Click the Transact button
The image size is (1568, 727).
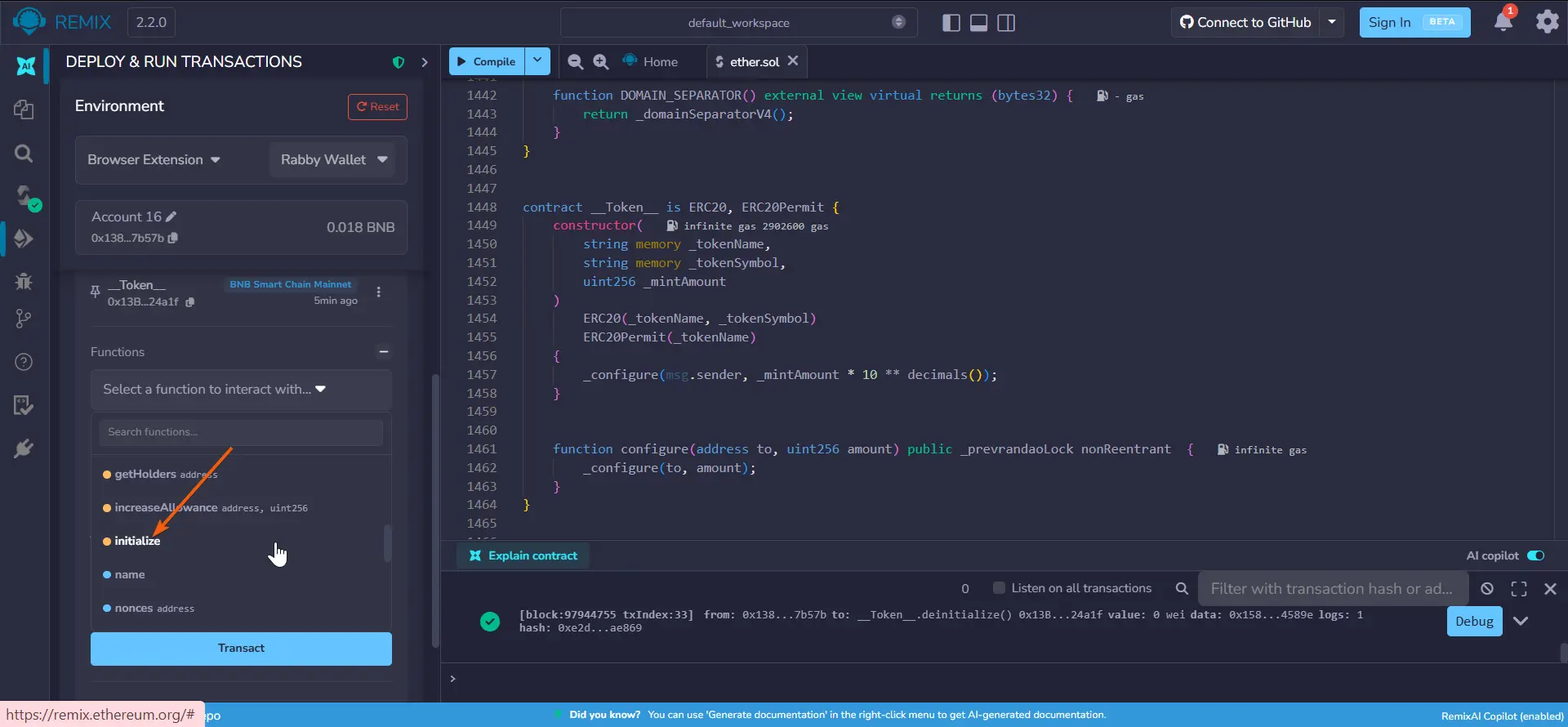pos(241,649)
